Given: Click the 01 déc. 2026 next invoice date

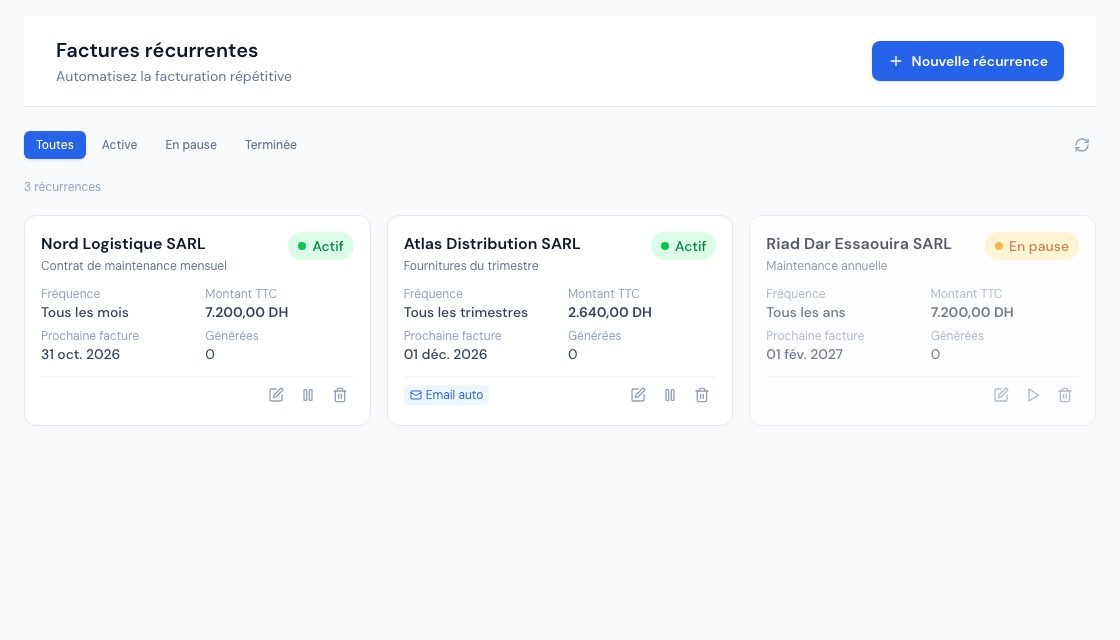Looking at the screenshot, I should click(445, 354).
